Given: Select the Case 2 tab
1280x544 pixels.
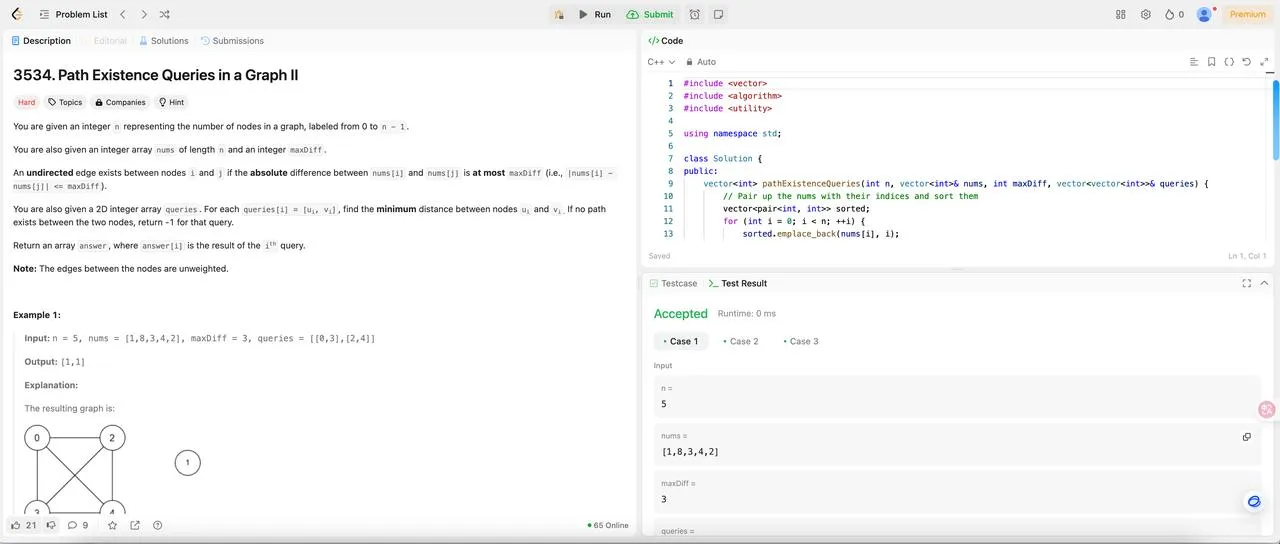Looking at the screenshot, I should [741, 341].
